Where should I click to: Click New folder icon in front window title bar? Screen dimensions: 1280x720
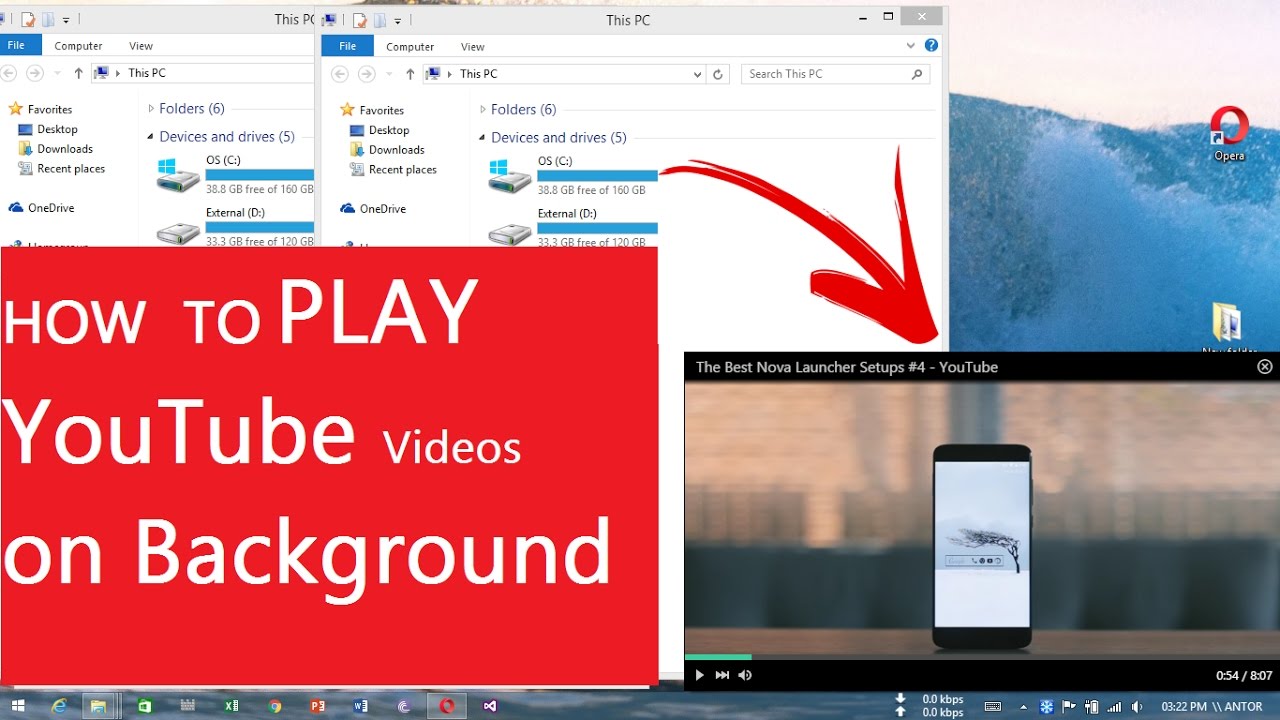coord(380,19)
